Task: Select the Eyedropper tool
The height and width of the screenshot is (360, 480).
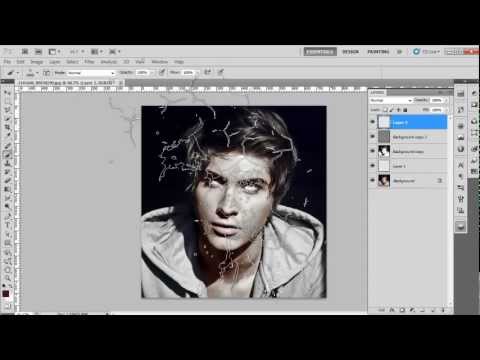Action: point(7,136)
